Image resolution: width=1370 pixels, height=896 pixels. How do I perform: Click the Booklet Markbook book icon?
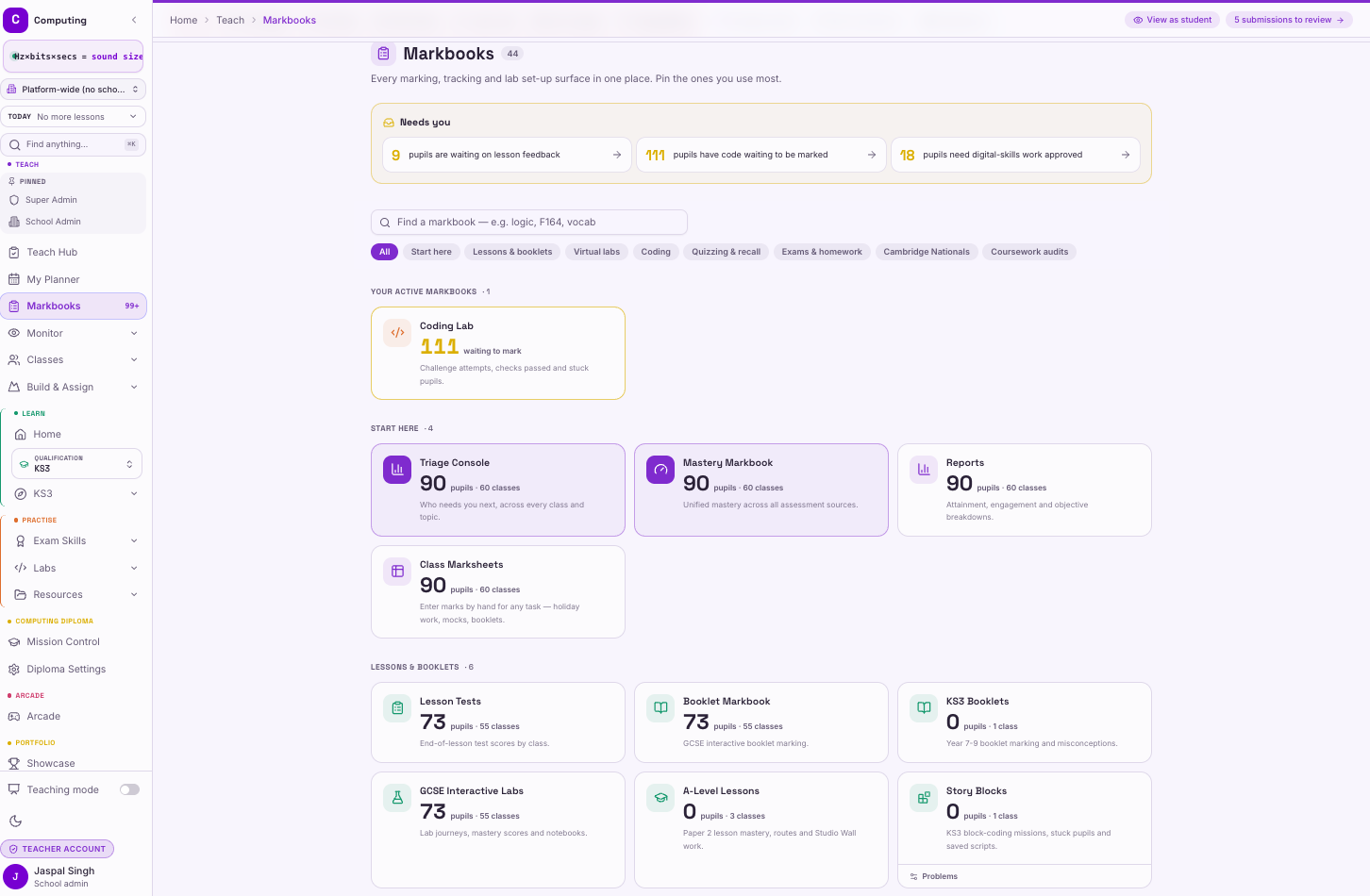click(x=660, y=708)
